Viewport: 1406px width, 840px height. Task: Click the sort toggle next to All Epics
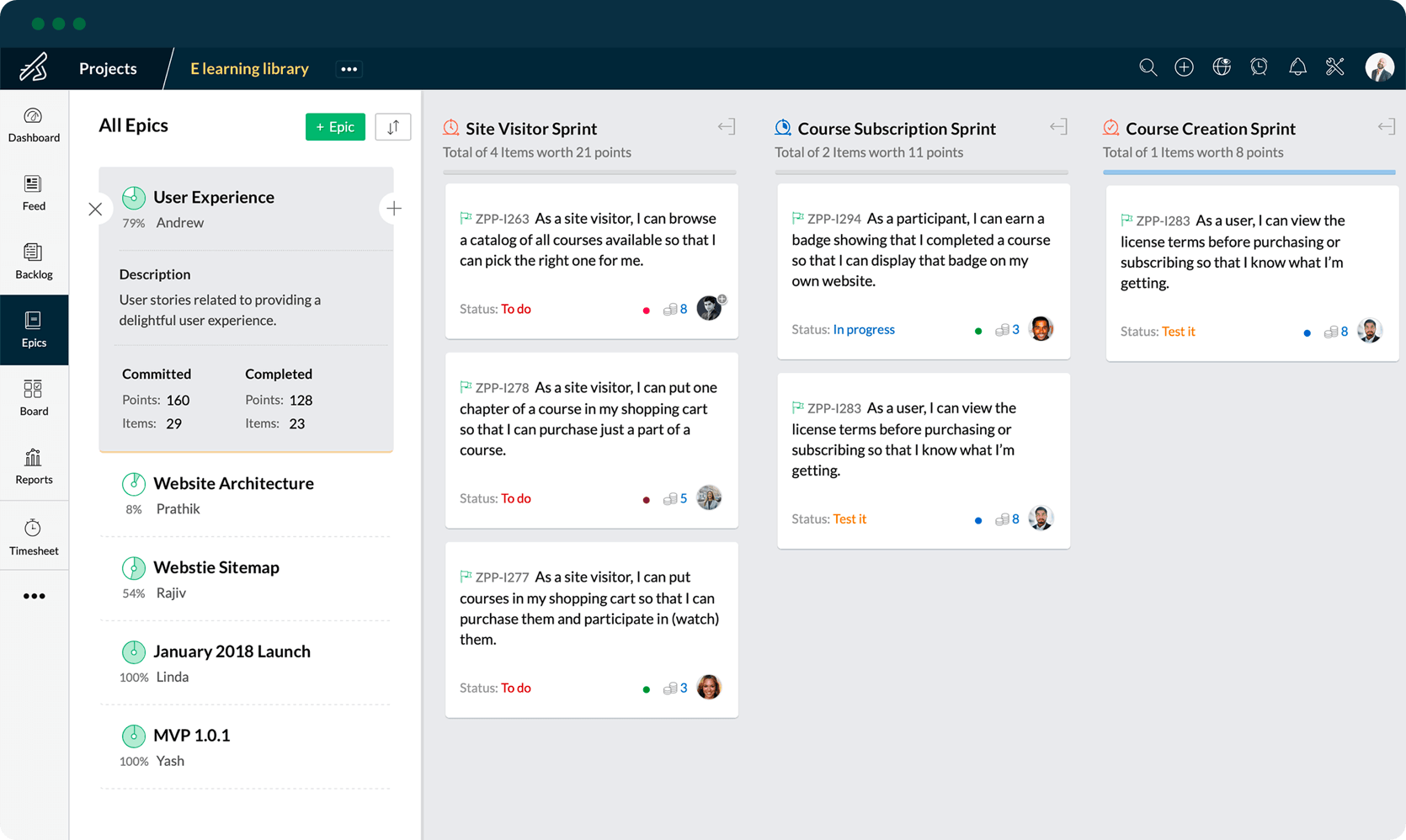click(392, 126)
